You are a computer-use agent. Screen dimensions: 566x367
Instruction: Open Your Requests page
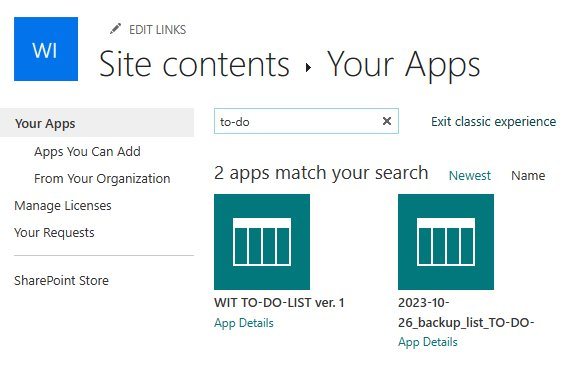[x=54, y=233]
